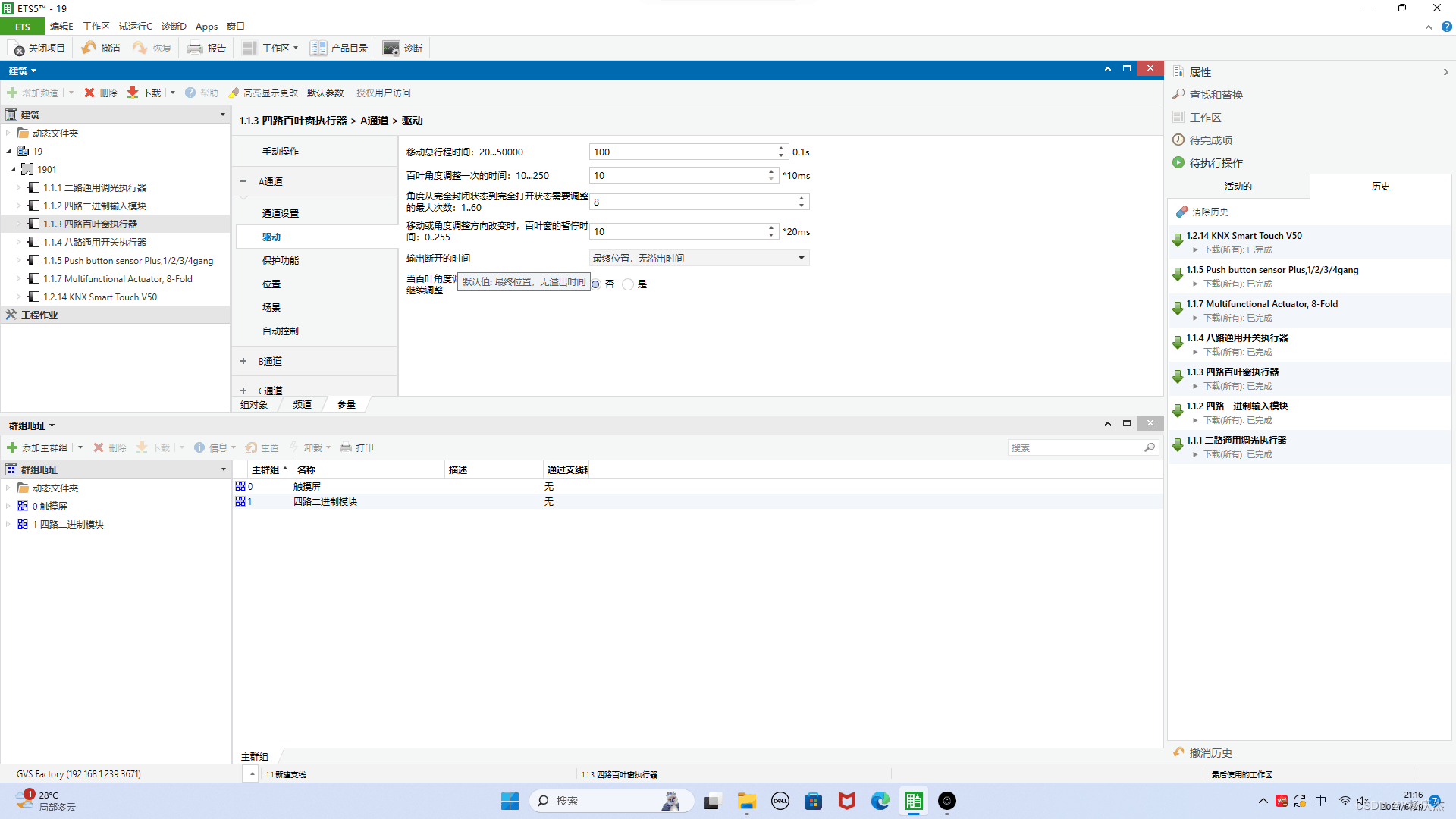The height and width of the screenshot is (819, 1456).
Task: Click the 关闭项目 close project icon
Action: pyautogui.click(x=17, y=49)
